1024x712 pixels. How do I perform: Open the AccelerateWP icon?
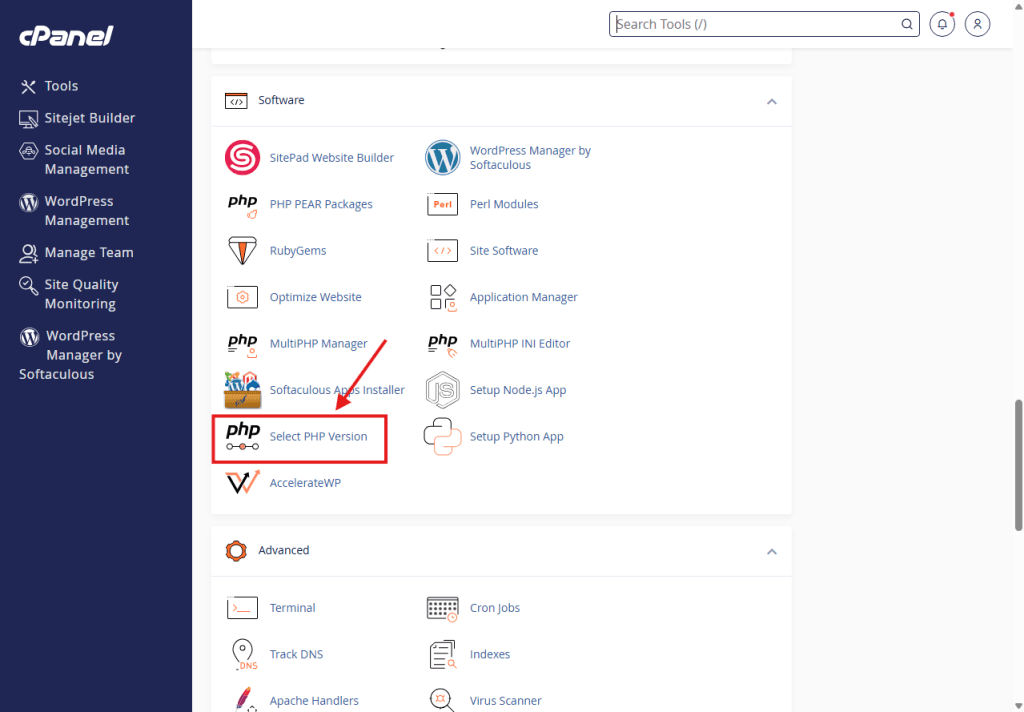point(242,483)
